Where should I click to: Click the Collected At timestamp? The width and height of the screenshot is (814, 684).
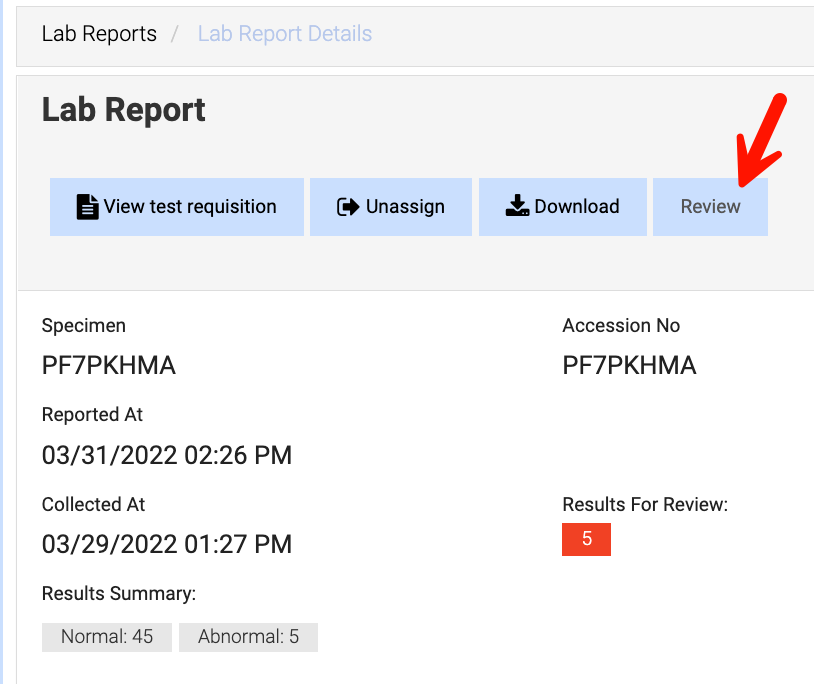click(x=167, y=544)
